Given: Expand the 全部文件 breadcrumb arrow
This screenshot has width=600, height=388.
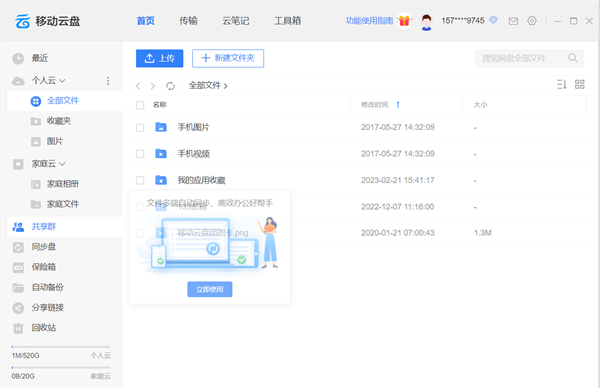Looking at the screenshot, I should pyautogui.click(x=225, y=86).
